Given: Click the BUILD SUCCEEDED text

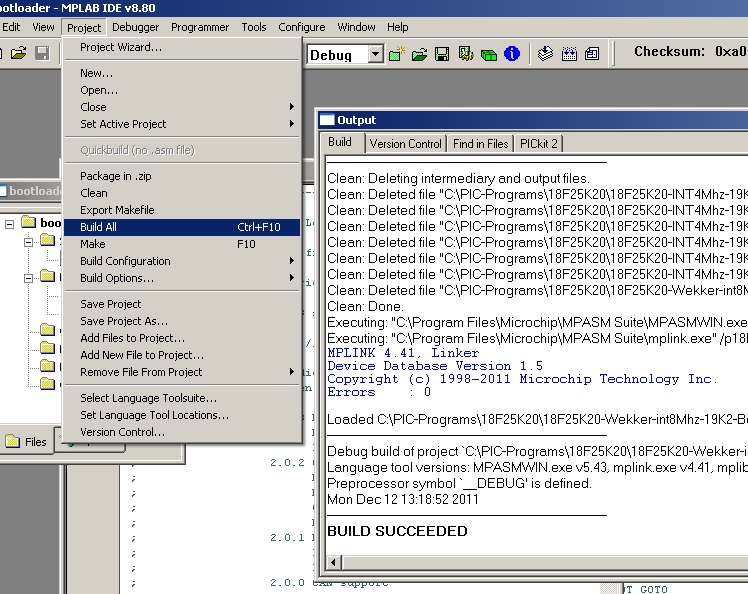Looking at the screenshot, I should tap(397, 531).
